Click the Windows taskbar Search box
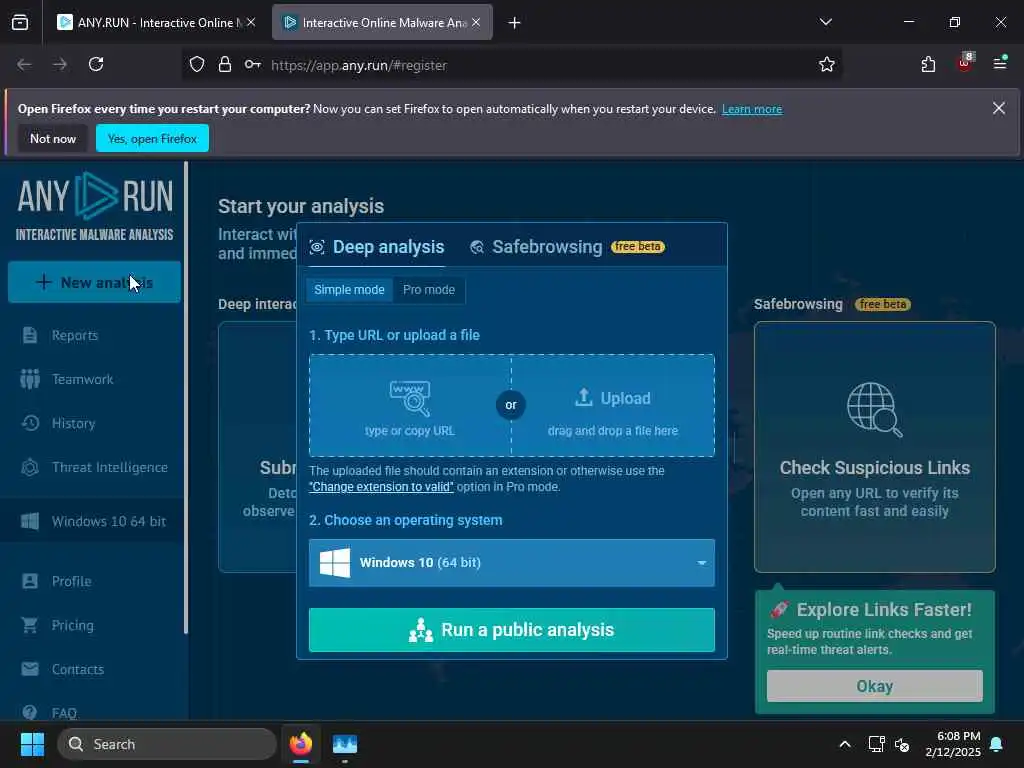This screenshot has width=1024, height=768. (167, 744)
